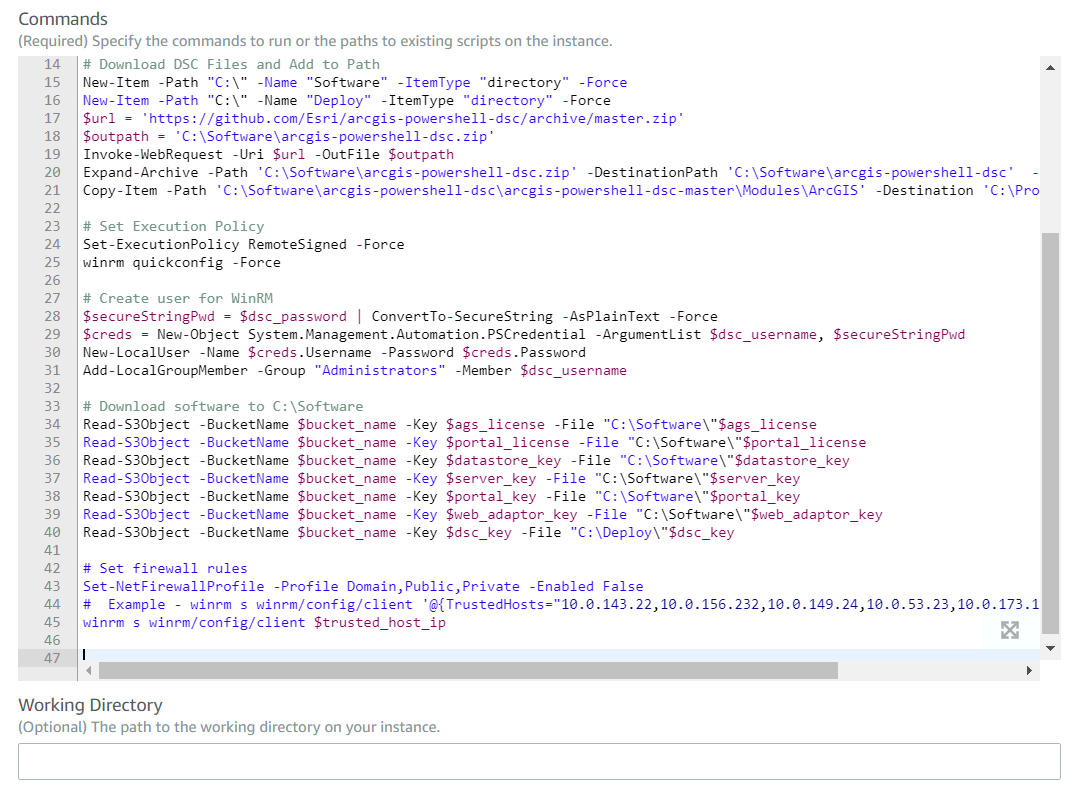Click the horizontal scrollbar right arrow
The image size is (1088, 792).
[x=1030, y=670]
